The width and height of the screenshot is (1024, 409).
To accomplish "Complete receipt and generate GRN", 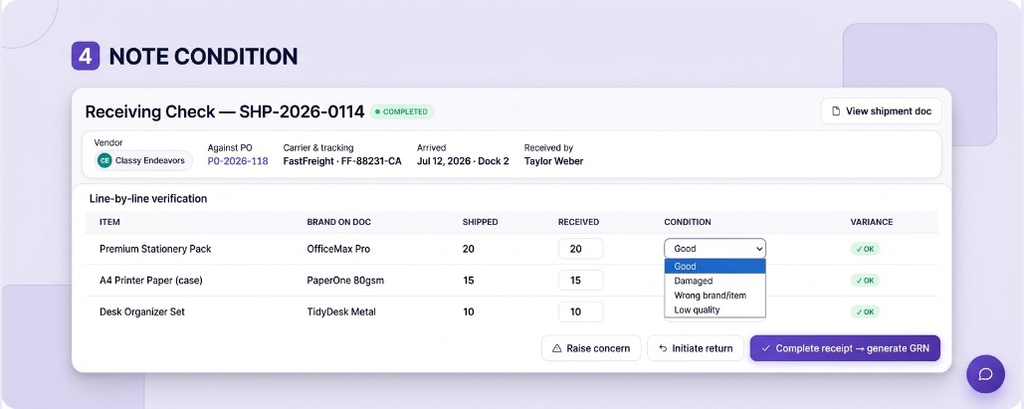I will (844, 348).
